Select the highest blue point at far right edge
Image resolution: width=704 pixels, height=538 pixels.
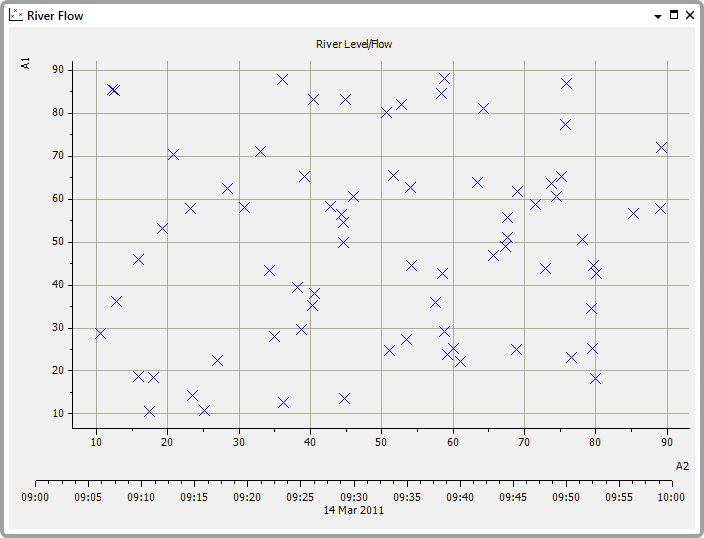661,147
